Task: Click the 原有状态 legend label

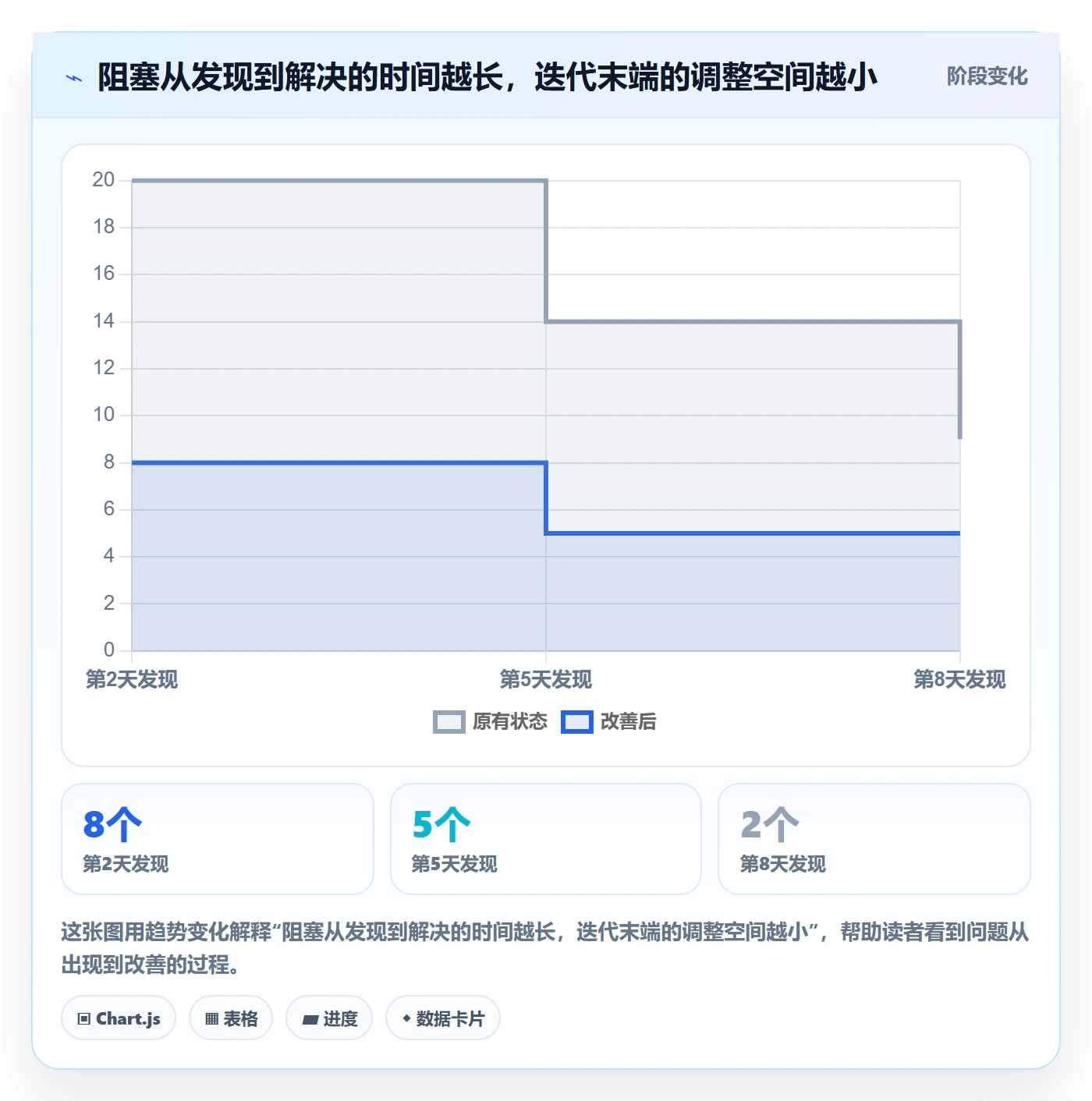Action: pyautogui.click(x=510, y=722)
